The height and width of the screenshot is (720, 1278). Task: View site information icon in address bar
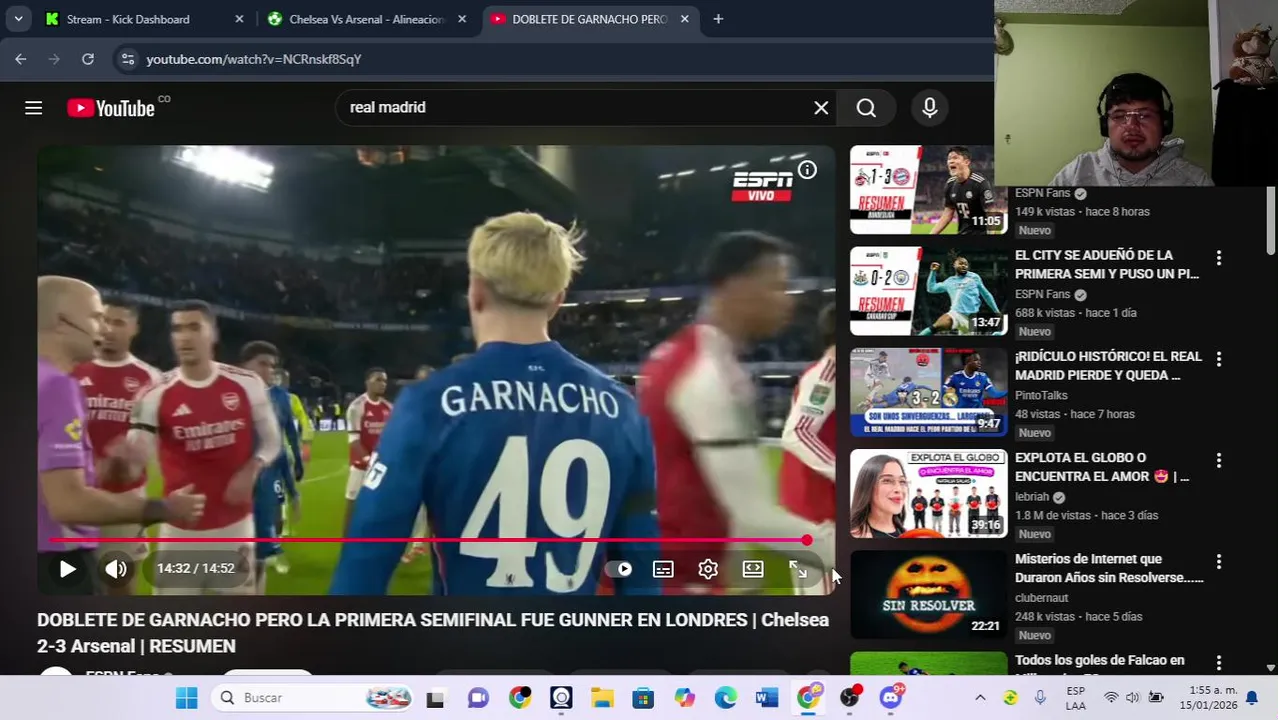pos(127,59)
